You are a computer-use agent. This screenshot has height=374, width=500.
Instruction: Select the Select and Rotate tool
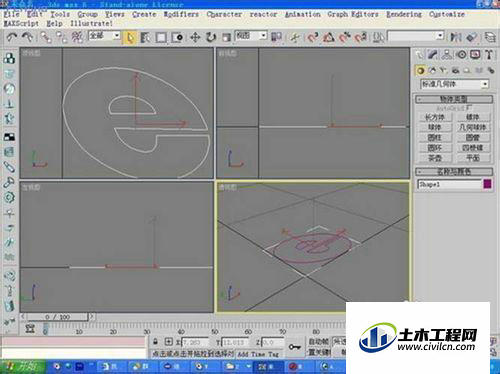coord(210,37)
